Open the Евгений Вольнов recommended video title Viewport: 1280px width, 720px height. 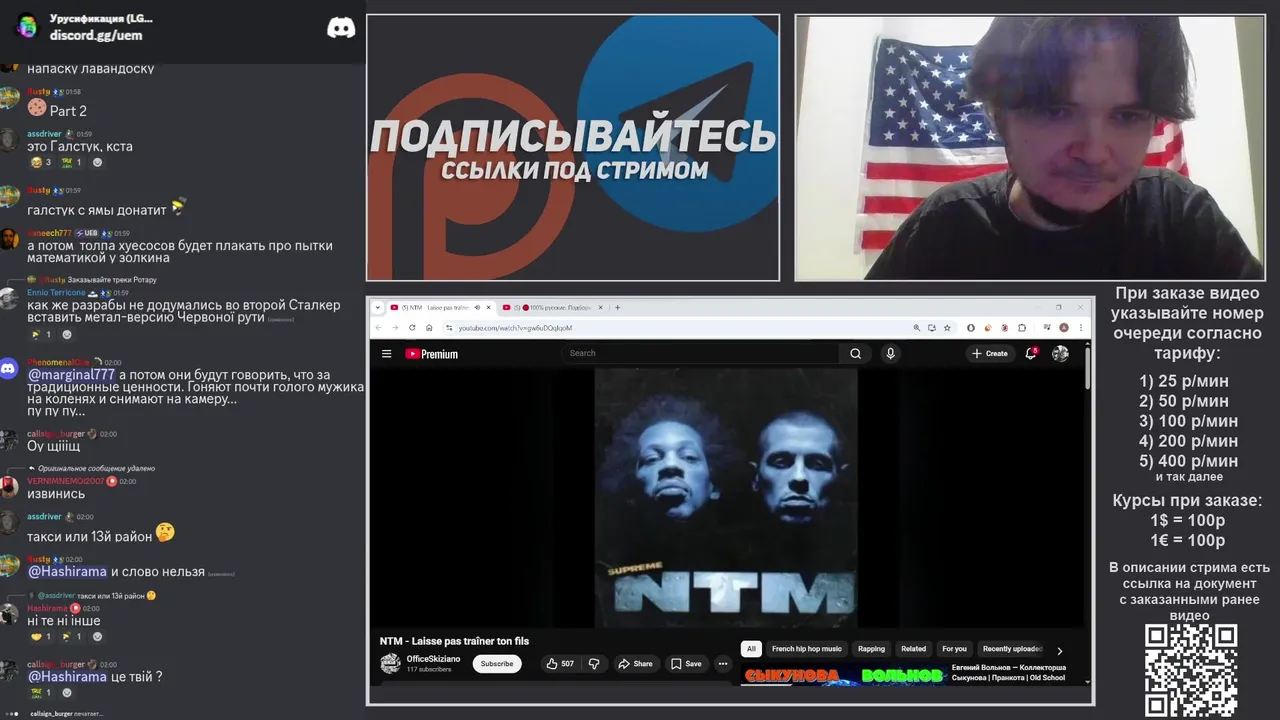pos(1008,672)
